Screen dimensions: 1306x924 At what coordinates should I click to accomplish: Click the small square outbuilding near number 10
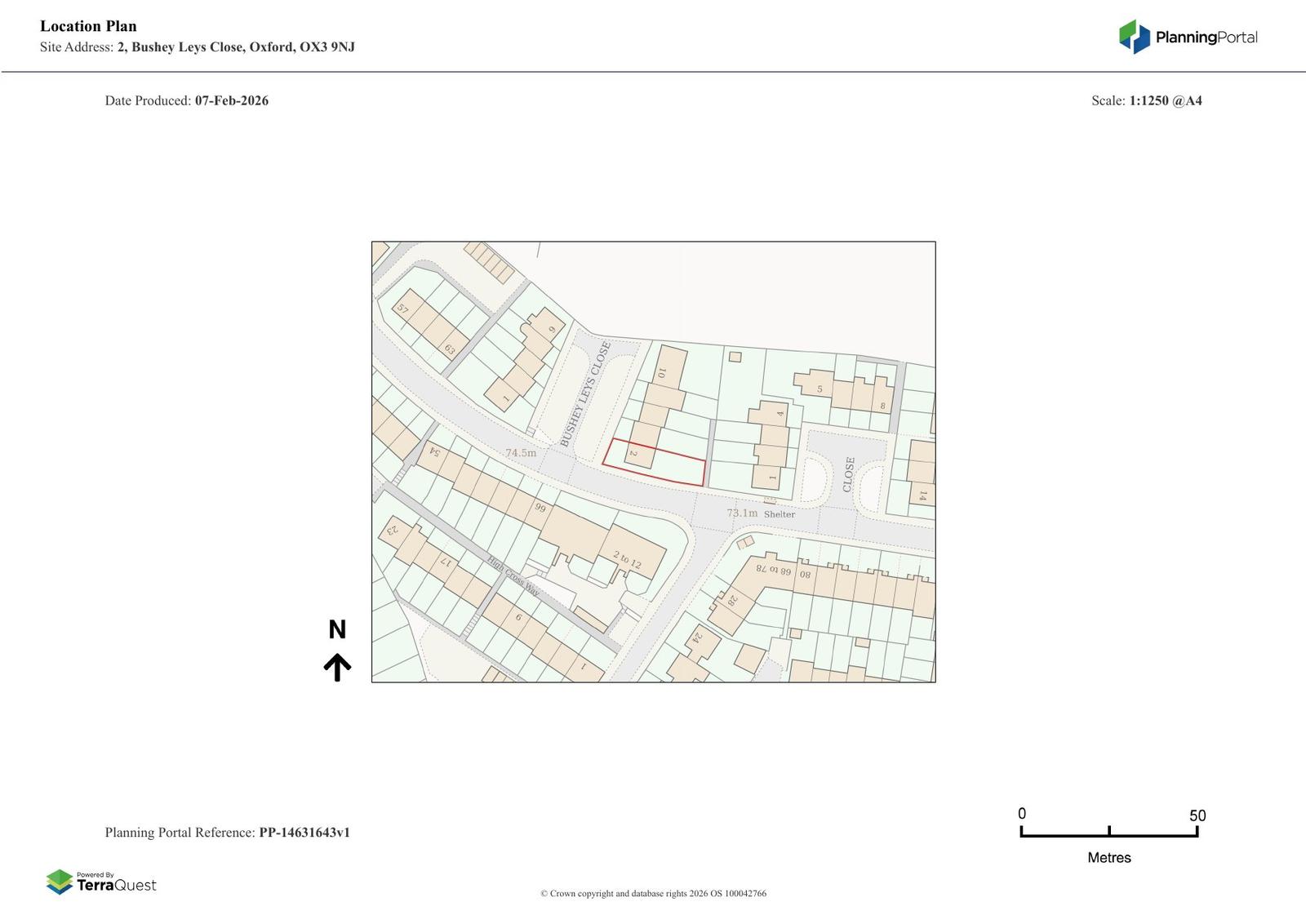point(735,357)
